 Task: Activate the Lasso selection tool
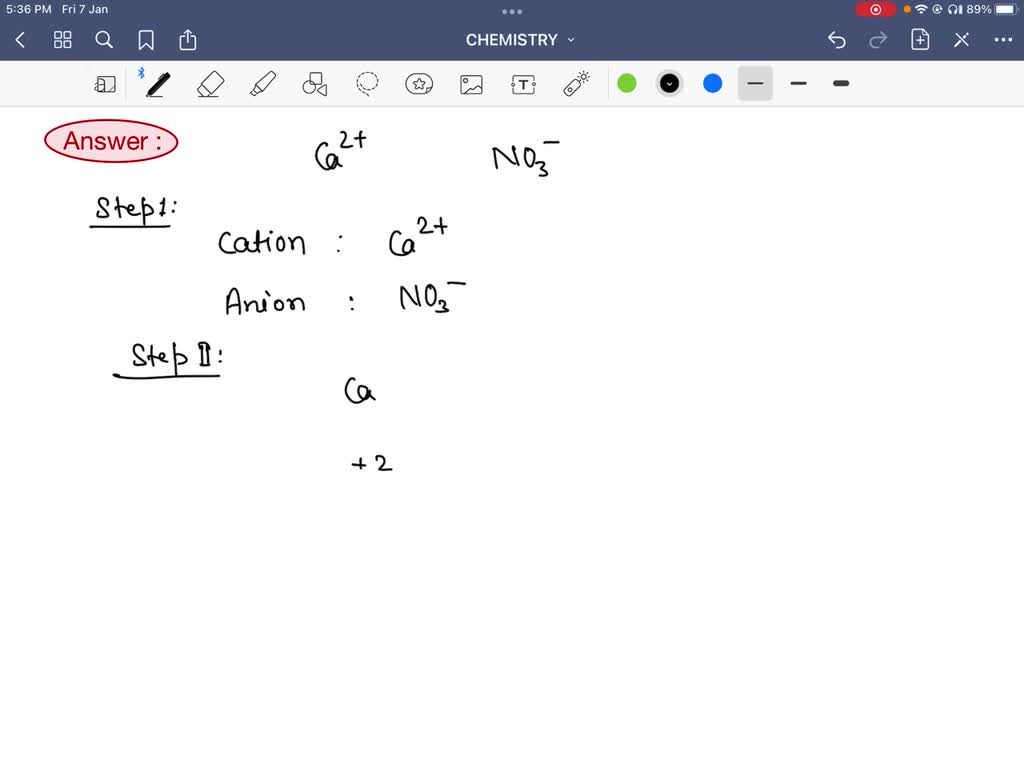point(367,84)
